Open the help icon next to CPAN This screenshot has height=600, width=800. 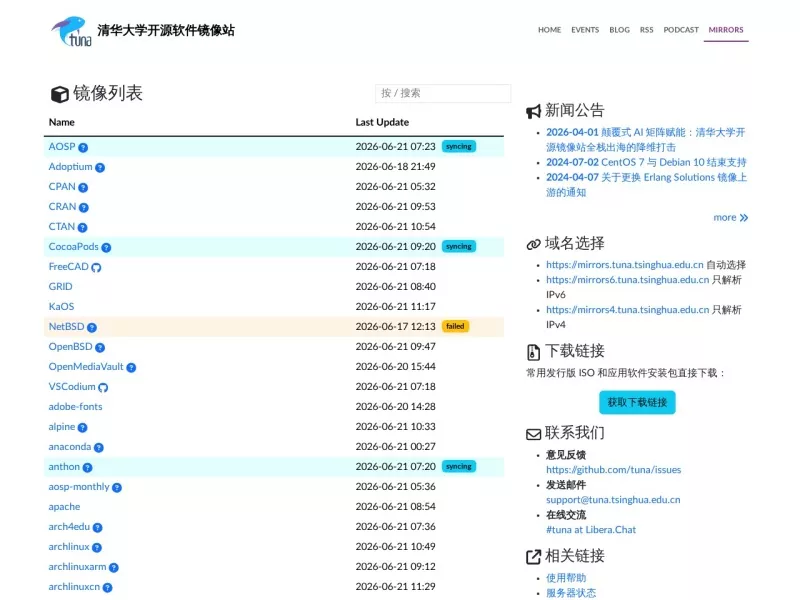point(83,187)
